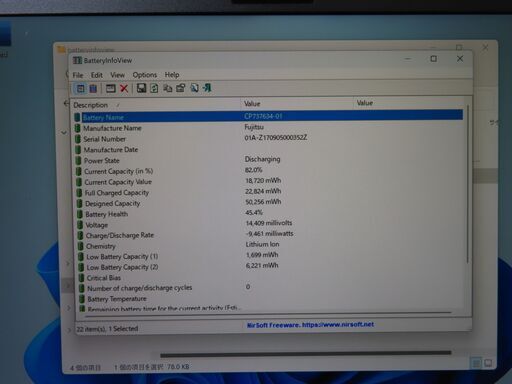Click the Fujitsu manufacturer value

click(254, 127)
